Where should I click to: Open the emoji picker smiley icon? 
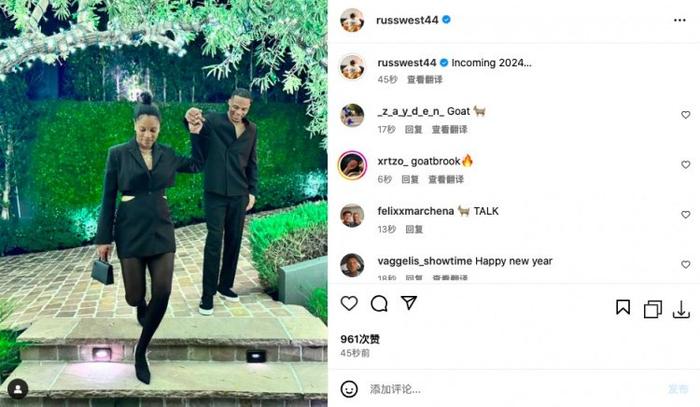click(349, 389)
